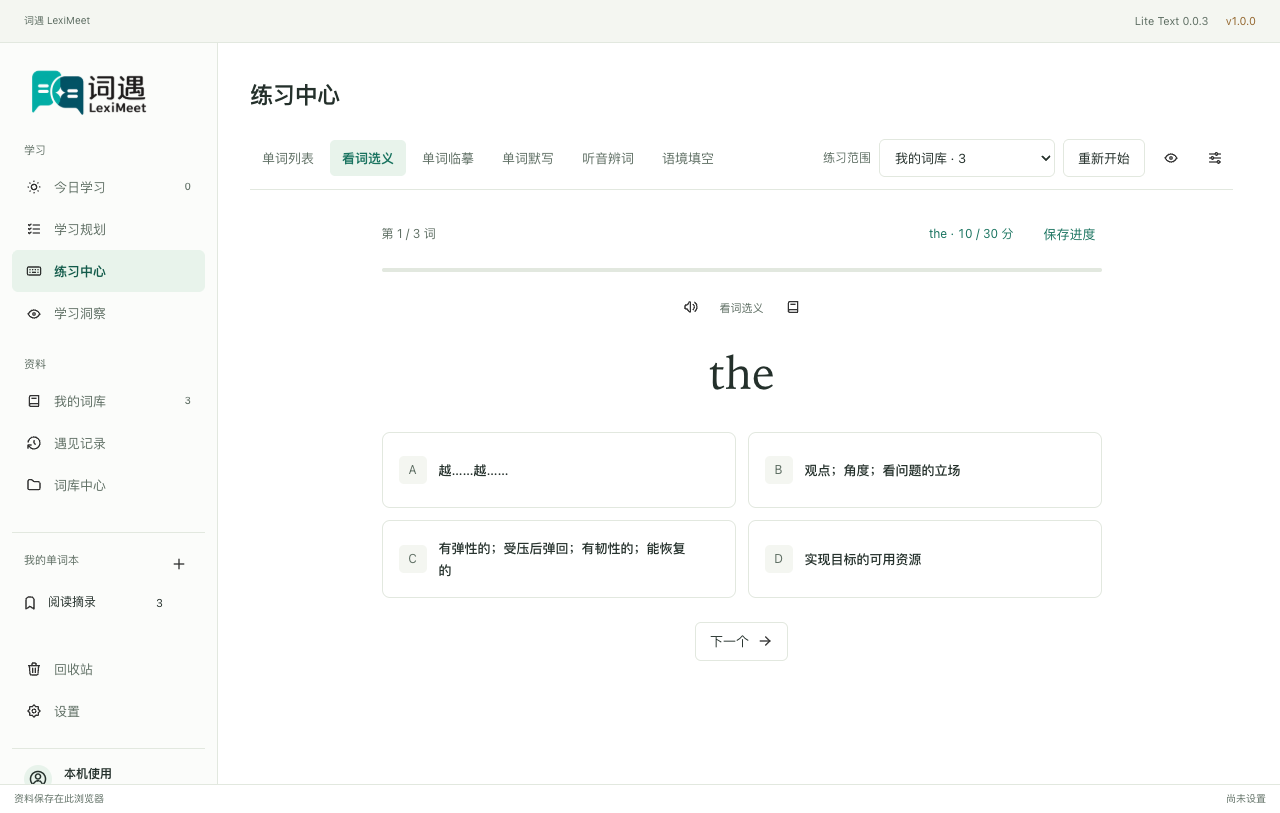Open practice settings sliders icon
Image resolution: width=1280 pixels, height=813 pixels.
[x=1215, y=158]
